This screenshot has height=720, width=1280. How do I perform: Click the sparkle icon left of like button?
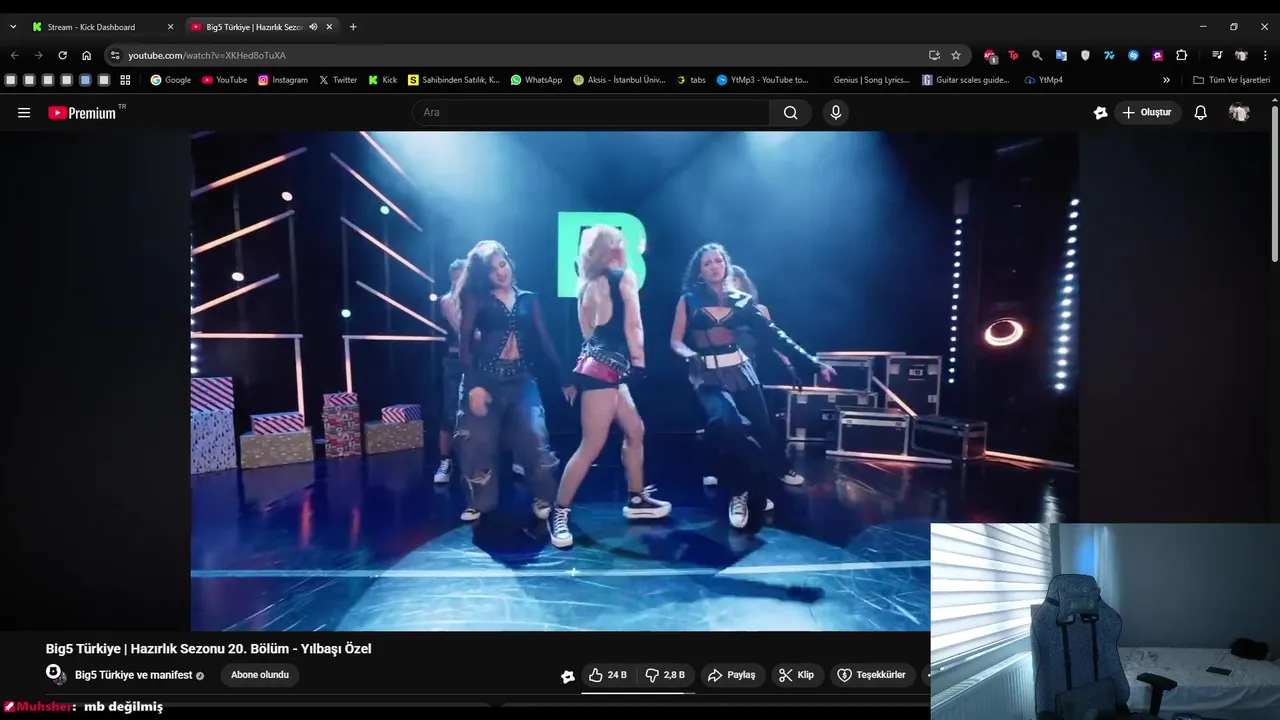tap(568, 676)
